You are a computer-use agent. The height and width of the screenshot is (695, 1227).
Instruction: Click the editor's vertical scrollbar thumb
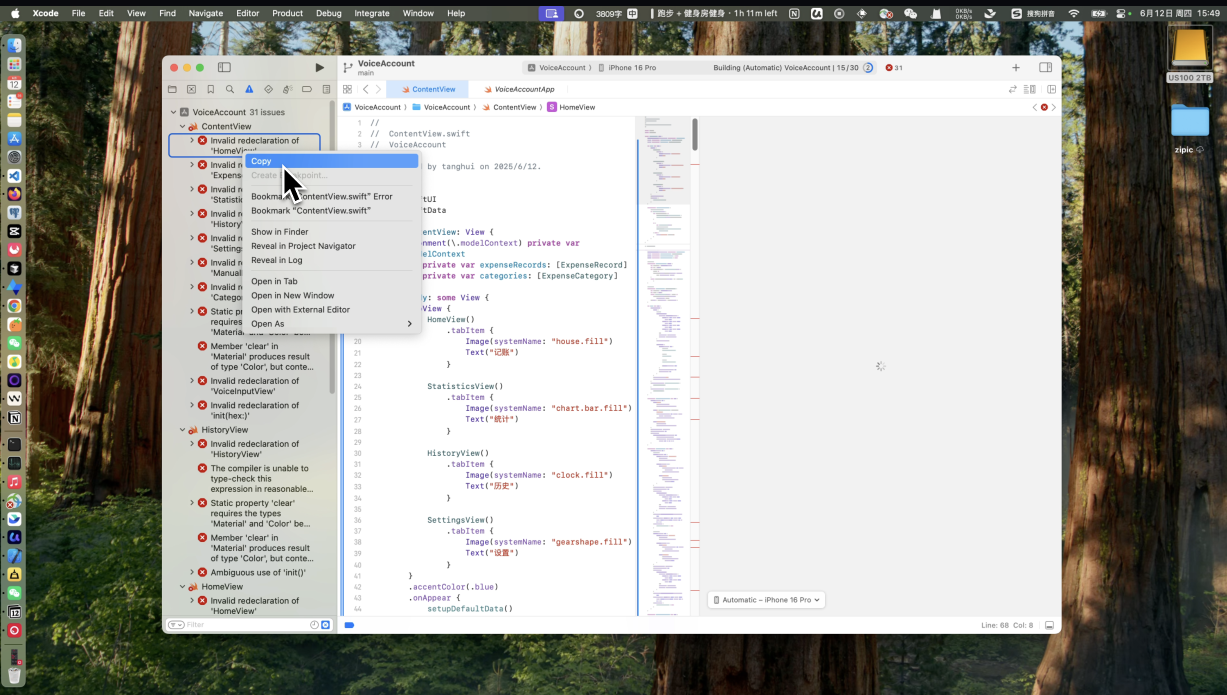point(695,135)
